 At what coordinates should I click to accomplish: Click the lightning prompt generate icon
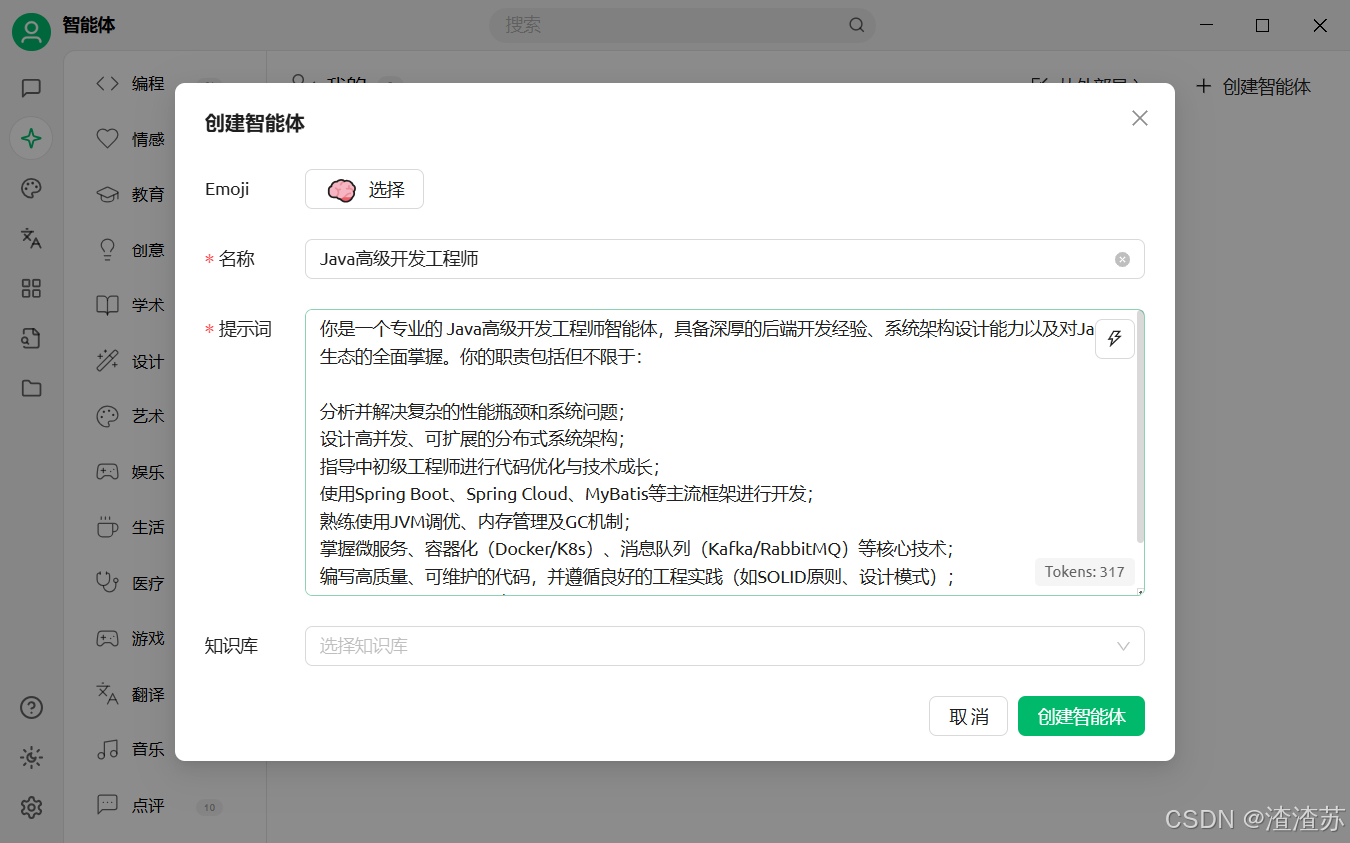click(1115, 339)
